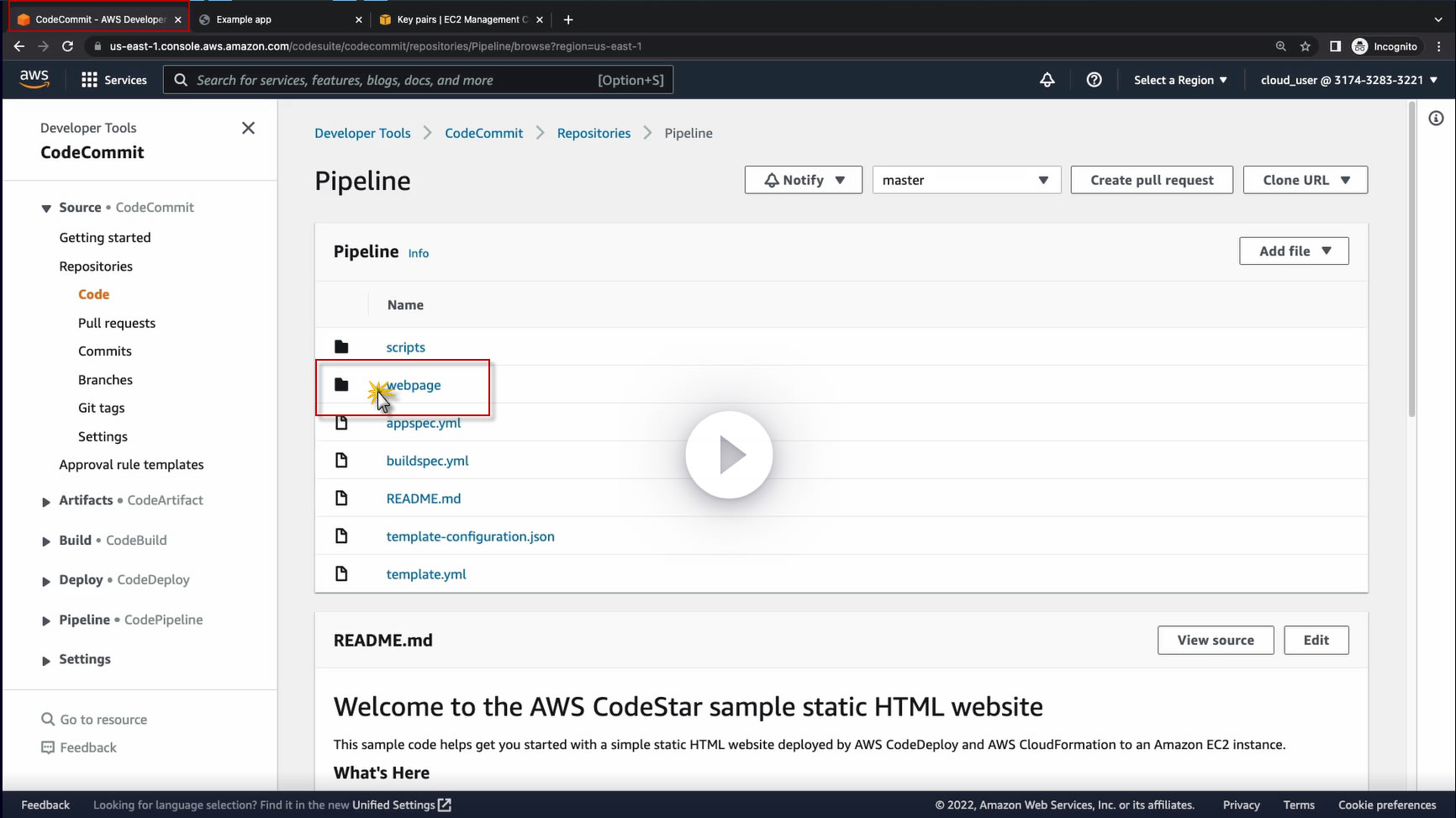Open the scripts folder
This screenshot has height=818, width=1456.
tap(405, 347)
